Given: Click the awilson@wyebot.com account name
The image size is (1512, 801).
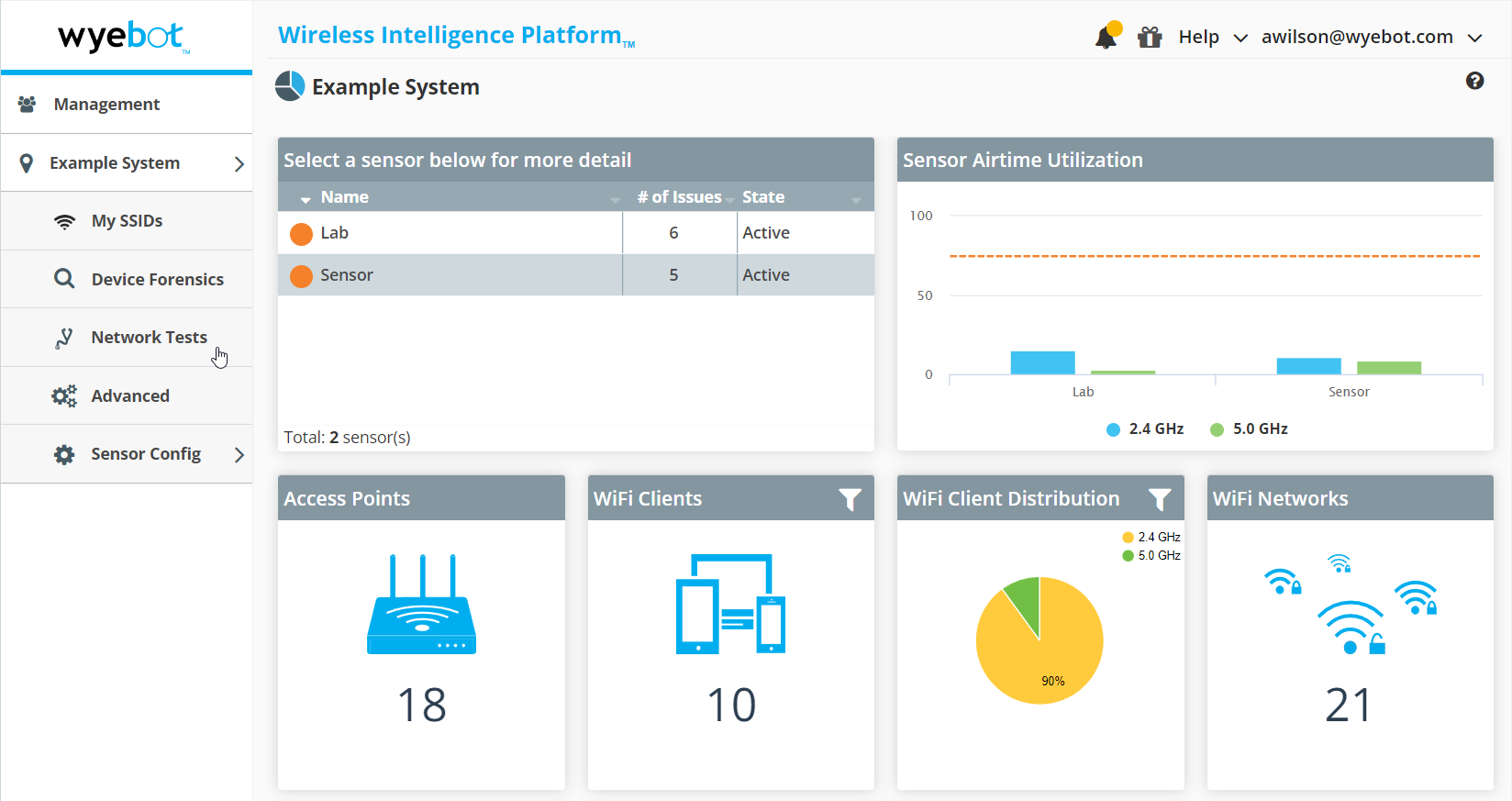Looking at the screenshot, I should [x=1357, y=37].
